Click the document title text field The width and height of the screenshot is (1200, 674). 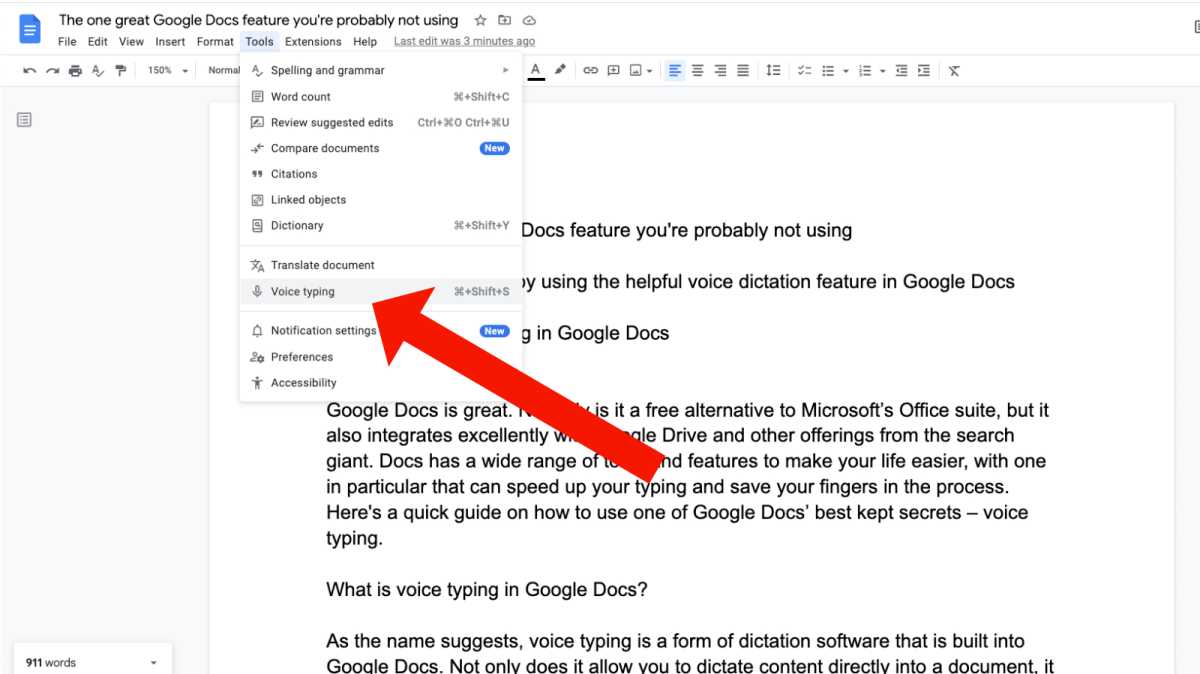pyautogui.click(x=259, y=20)
